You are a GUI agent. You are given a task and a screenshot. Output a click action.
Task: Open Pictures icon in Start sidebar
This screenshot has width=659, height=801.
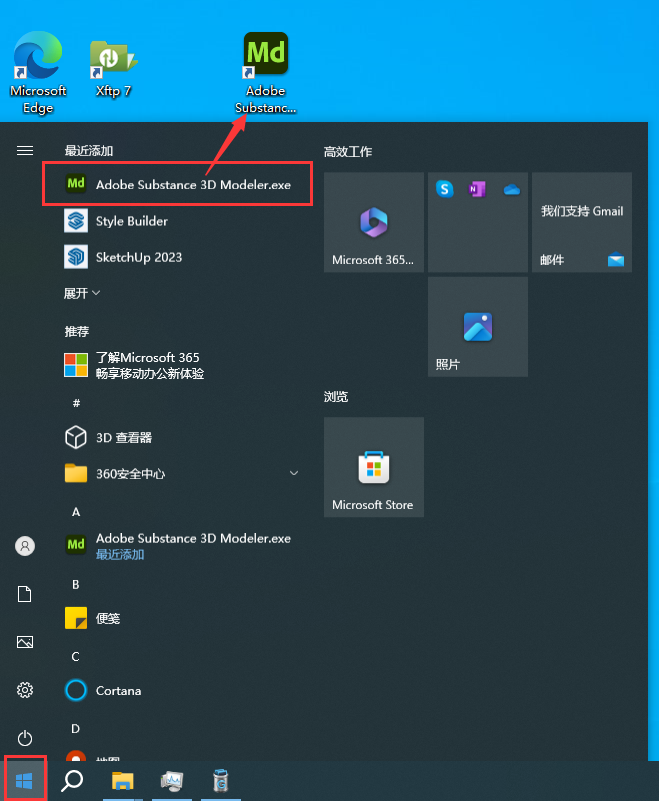(25, 642)
